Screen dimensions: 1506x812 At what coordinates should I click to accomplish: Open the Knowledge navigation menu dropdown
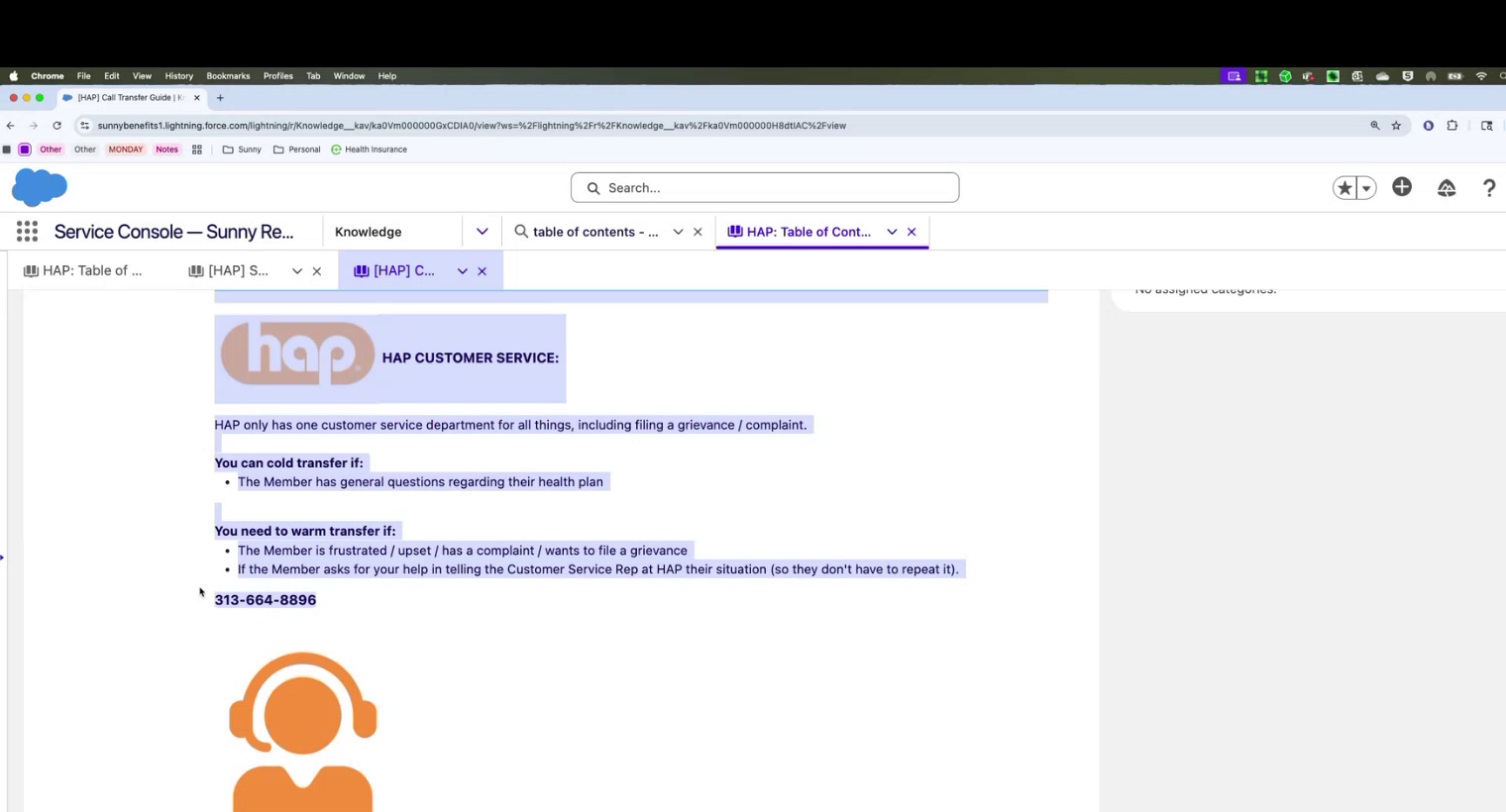tap(482, 232)
